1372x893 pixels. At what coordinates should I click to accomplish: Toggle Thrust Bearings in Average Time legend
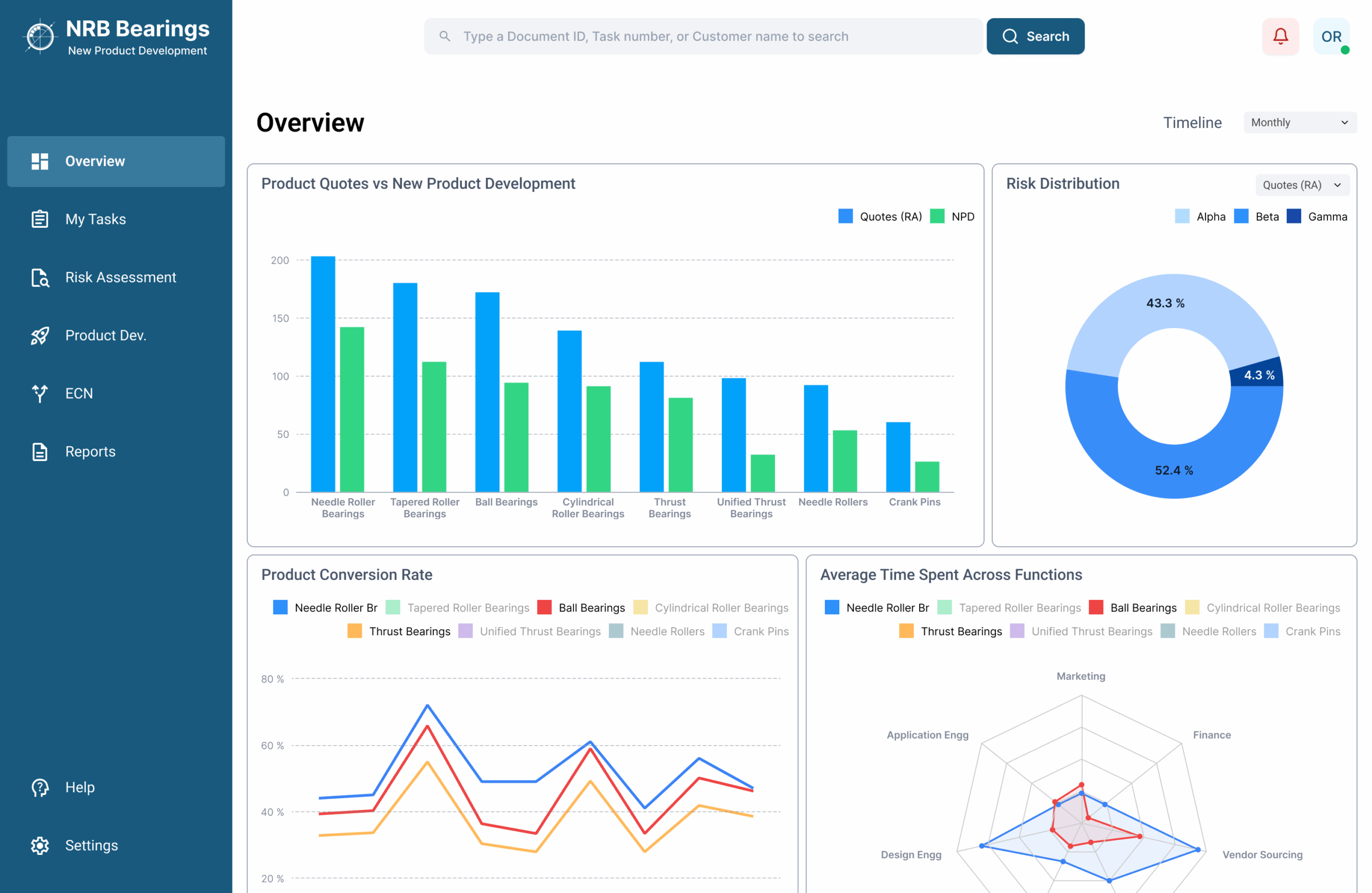click(x=951, y=631)
